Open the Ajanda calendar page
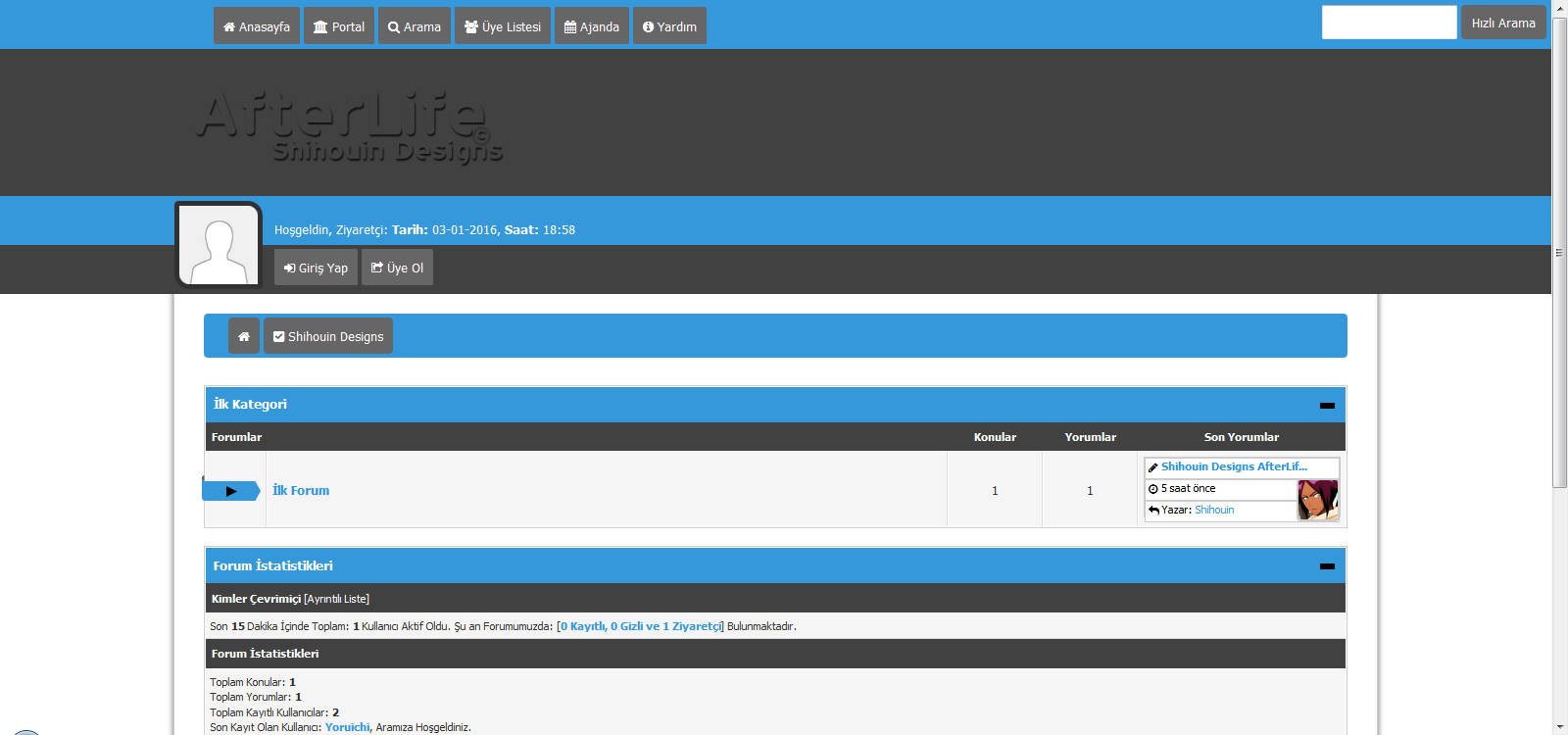The height and width of the screenshot is (735, 1568). [x=592, y=26]
